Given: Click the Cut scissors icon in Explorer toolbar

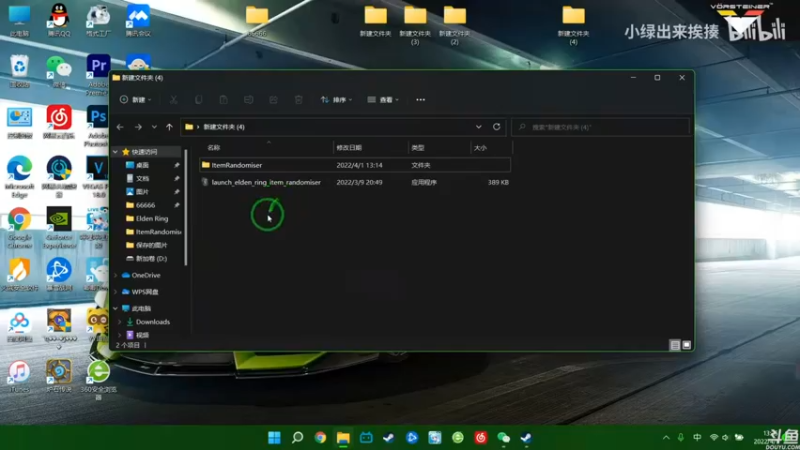Looking at the screenshot, I should 173,100.
